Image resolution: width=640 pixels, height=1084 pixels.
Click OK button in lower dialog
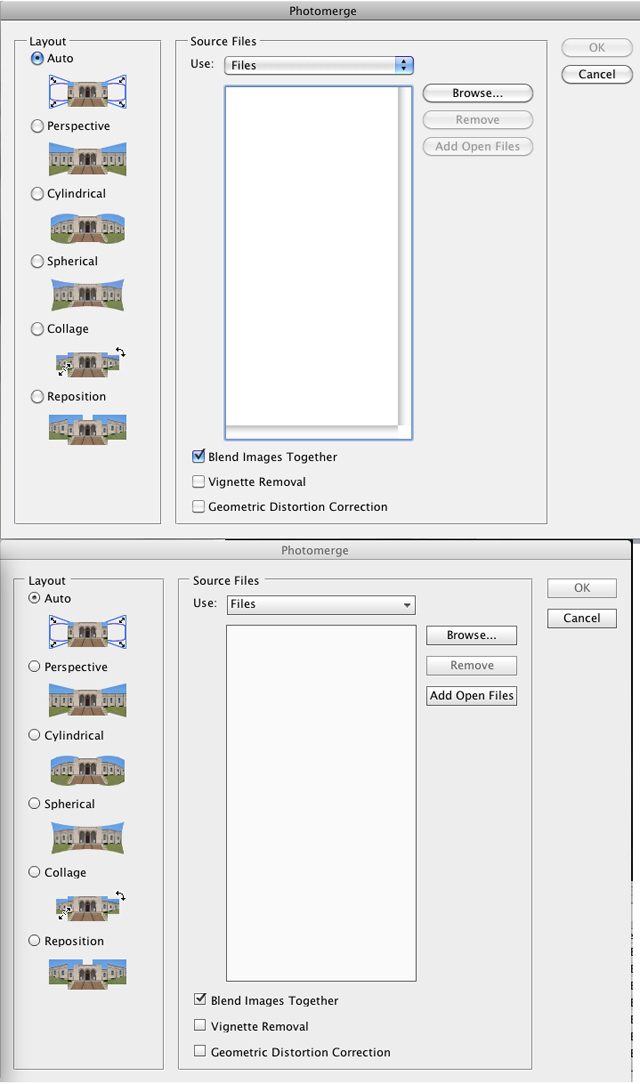(582, 588)
